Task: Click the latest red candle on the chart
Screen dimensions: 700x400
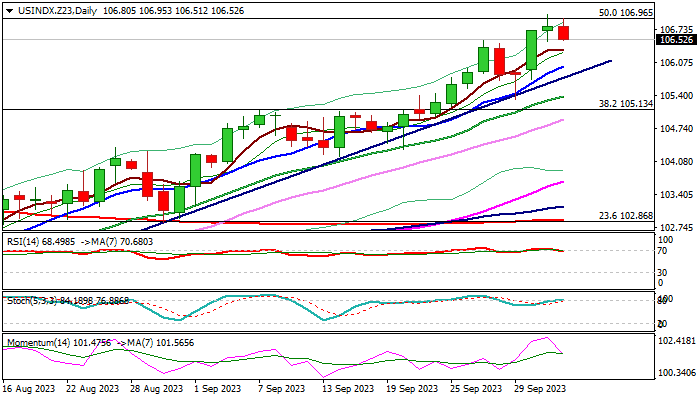Action: coord(564,32)
